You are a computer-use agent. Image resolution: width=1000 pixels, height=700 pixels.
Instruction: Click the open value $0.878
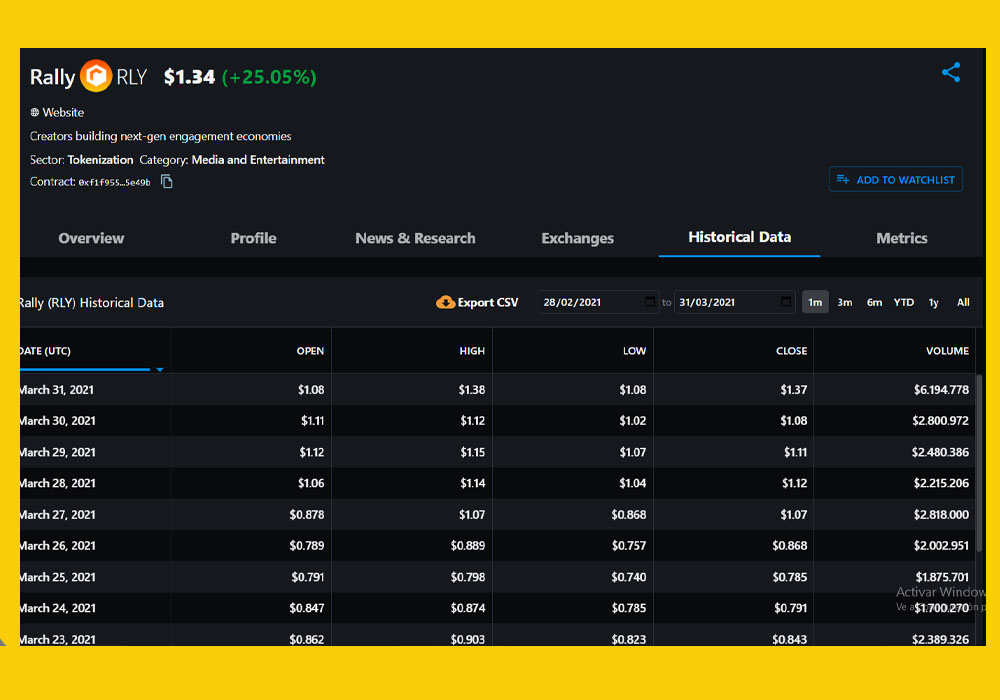tap(306, 514)
